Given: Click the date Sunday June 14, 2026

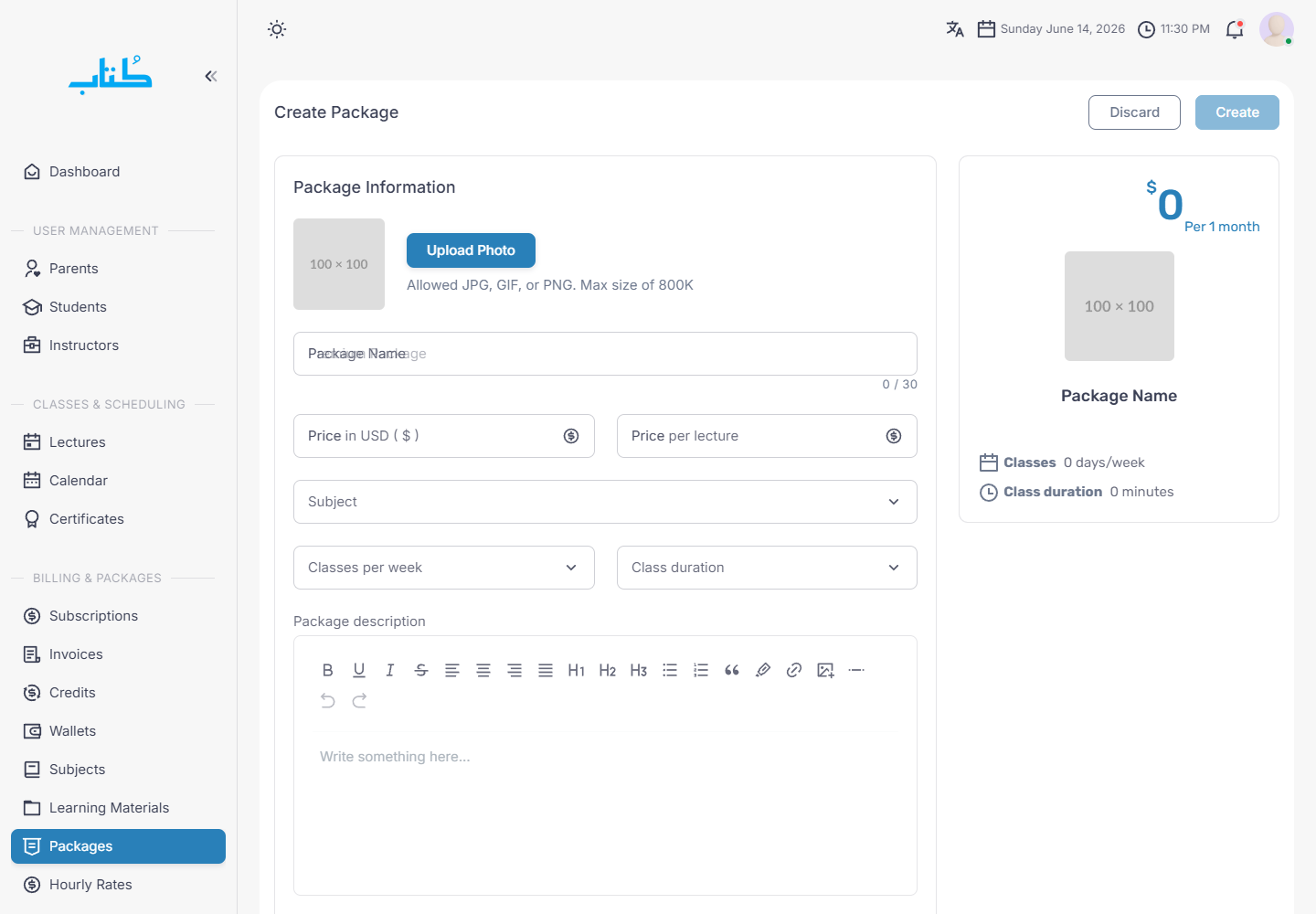Looking at the screenshot, I should 1063,29.
